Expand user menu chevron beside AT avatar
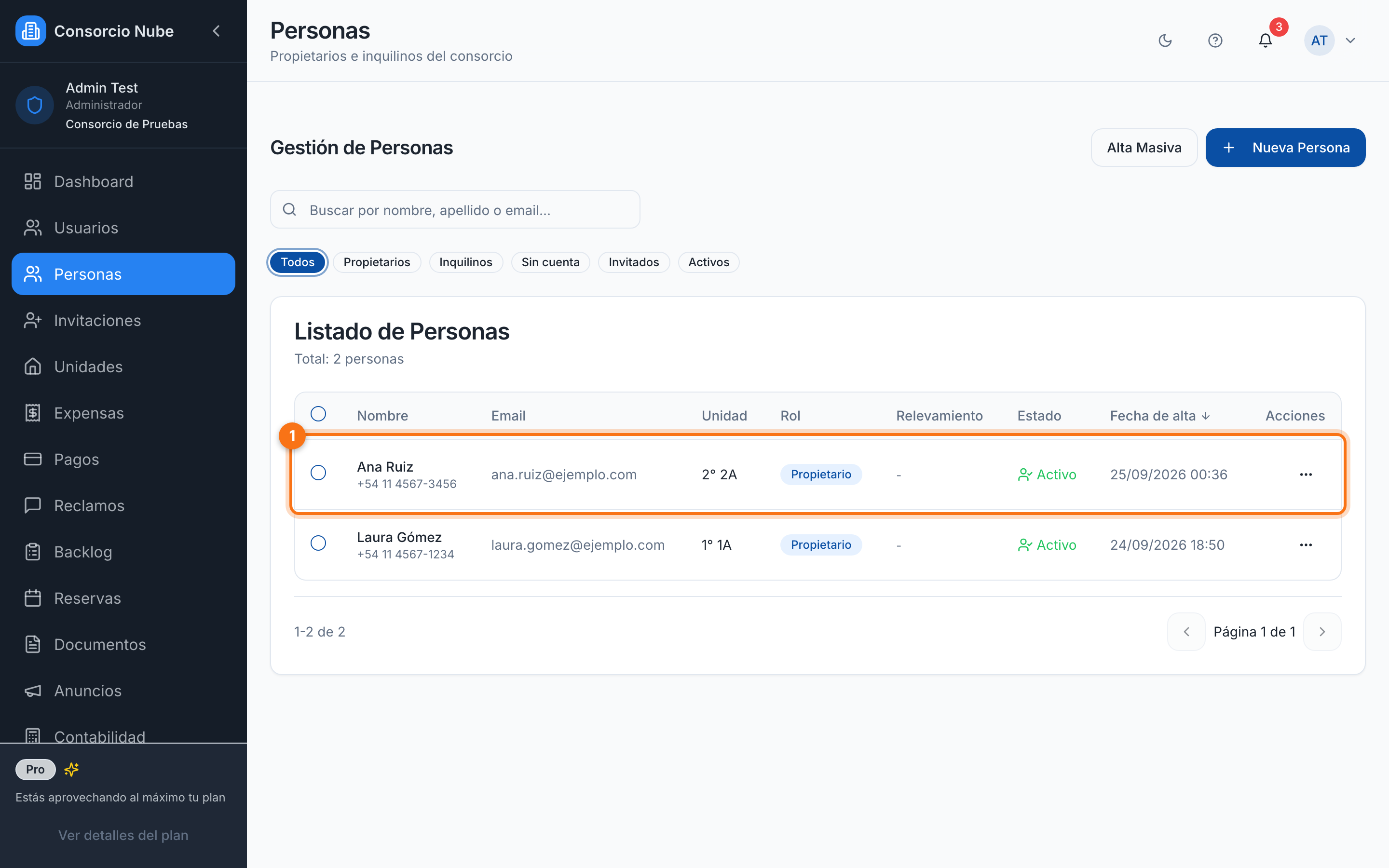The image size is (1389, 868). (x=1350, y=40)
